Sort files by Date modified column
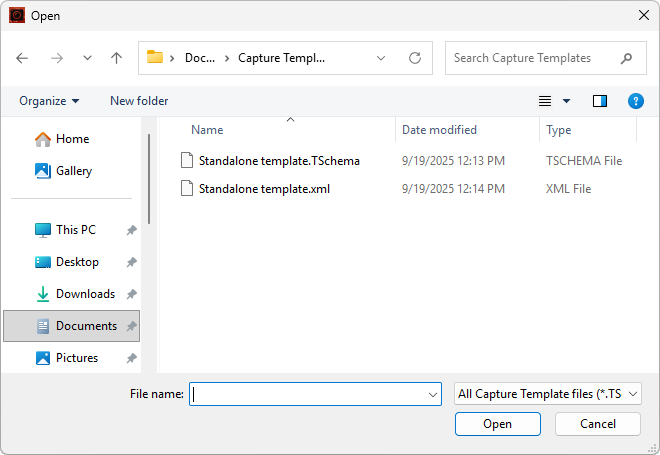Screen dimensions: 660x455 (439, 130)
